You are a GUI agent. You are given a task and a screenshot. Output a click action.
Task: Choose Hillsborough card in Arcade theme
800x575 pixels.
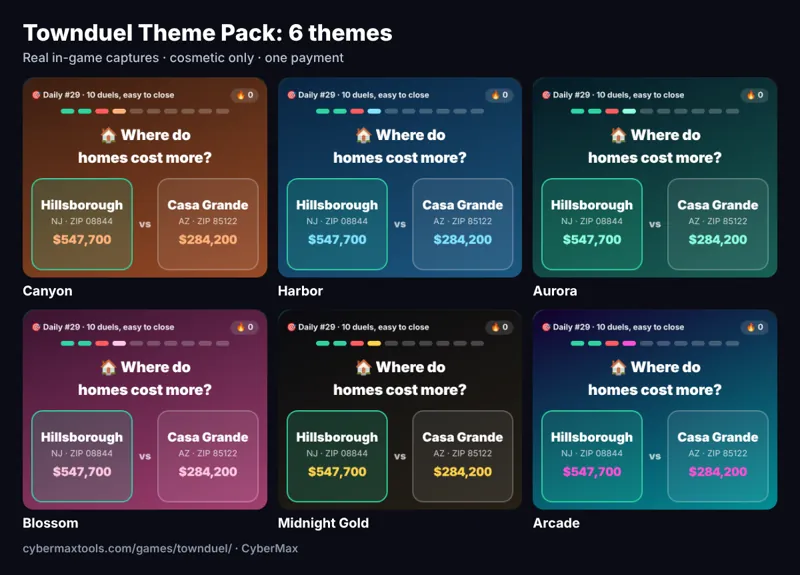592,456
